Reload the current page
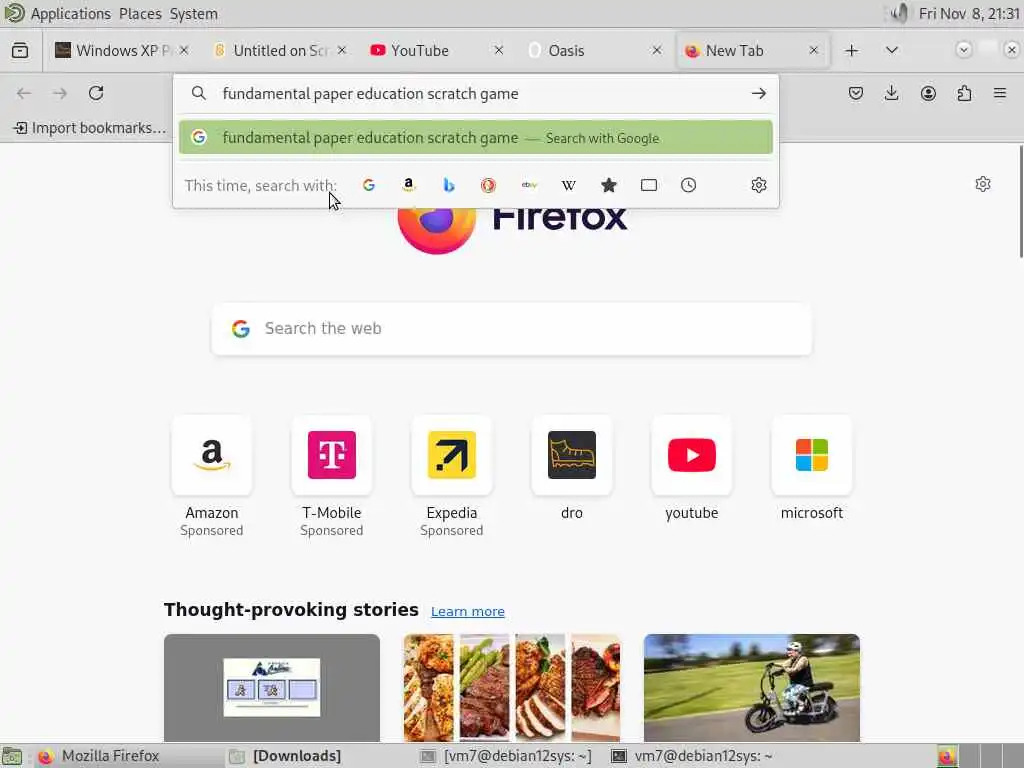Image resolution: width=1024 pixels, height=768 pixels. [x=96, y=93]
